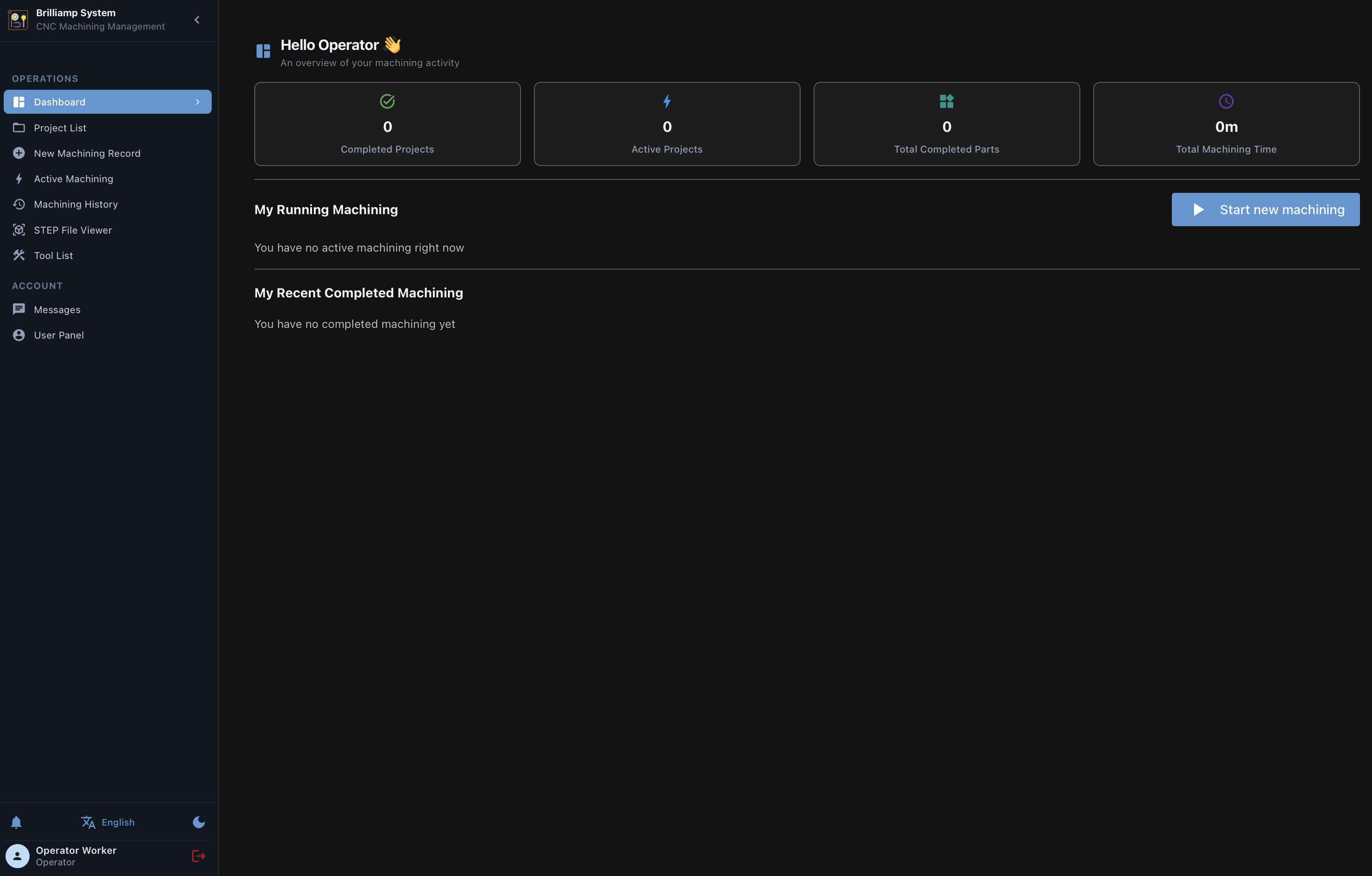Screen dimensions: 1372x876
Task: Click the plus icon for New Machining Record
Action: (x=19, y=153)
